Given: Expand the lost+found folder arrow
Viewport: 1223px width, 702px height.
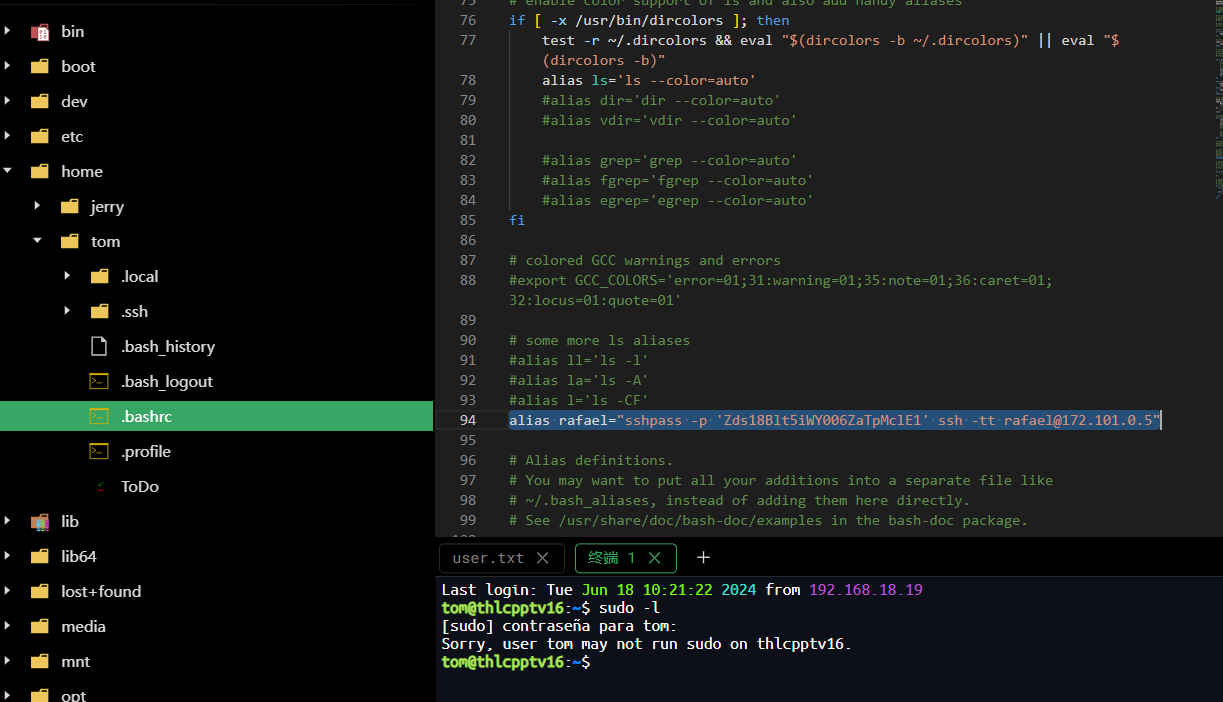Looking at the screenshot, I should pyautogui.click(x=8, y=592).
